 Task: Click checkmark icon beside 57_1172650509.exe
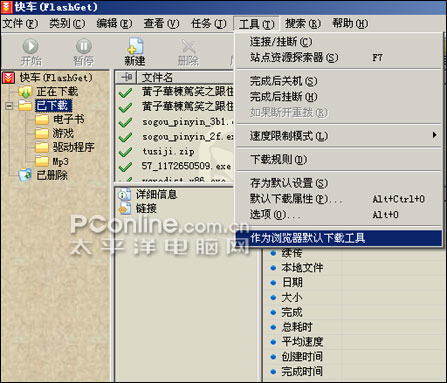125,166
